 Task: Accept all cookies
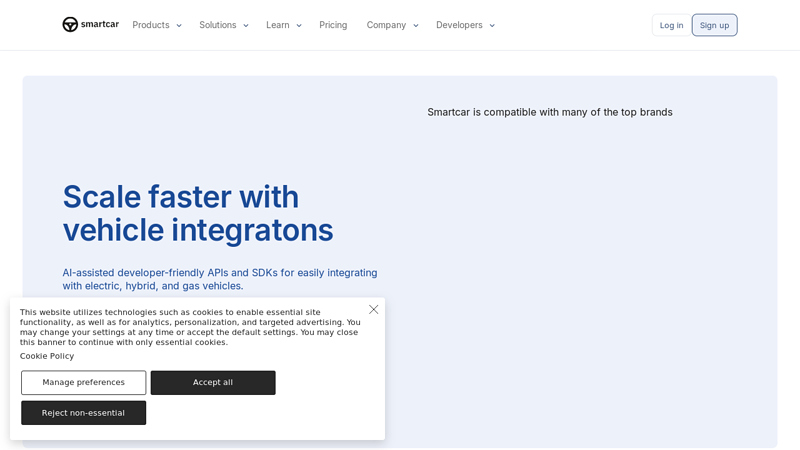coord(213,383)
